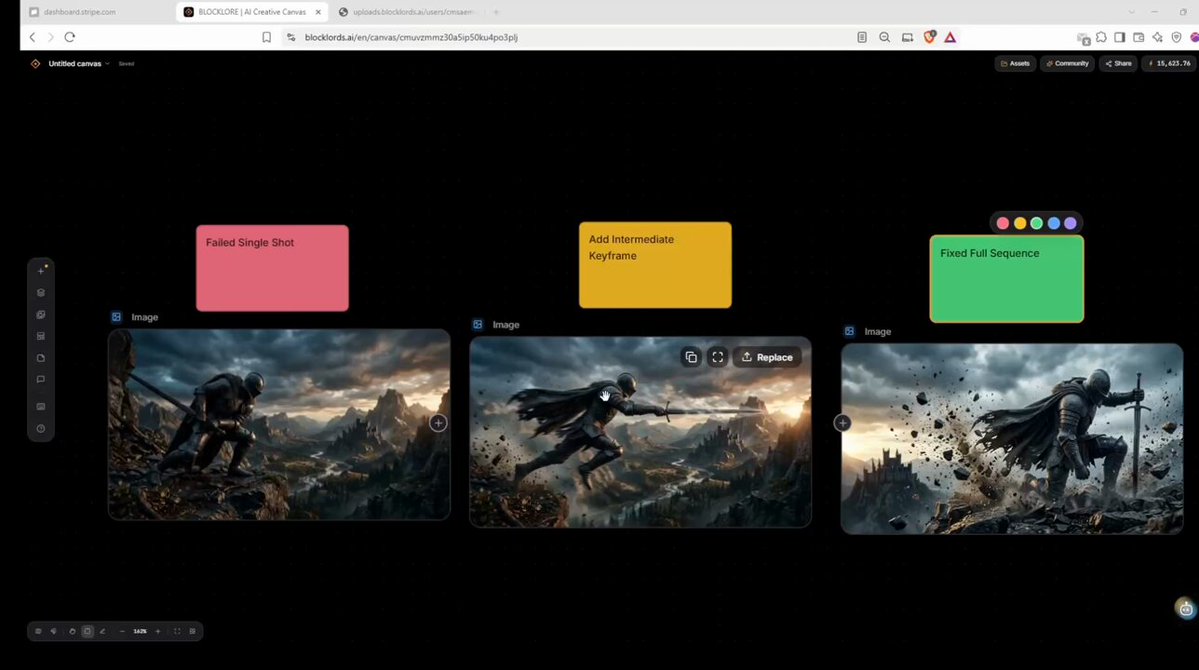
Task: Click the 15,623.76 credits balance
Action: 1170,63
